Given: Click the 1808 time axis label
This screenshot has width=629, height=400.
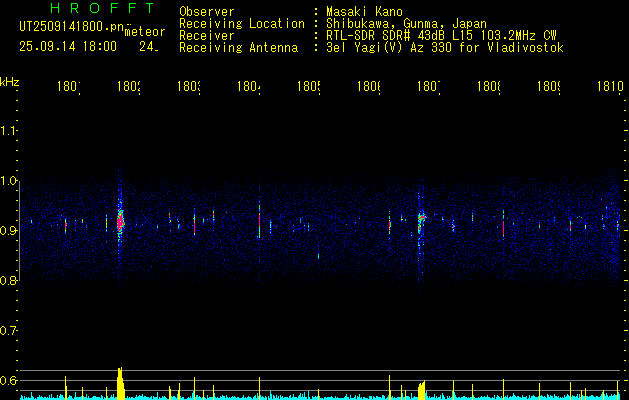Looking at the screenshot, I should tap(489, 86).
